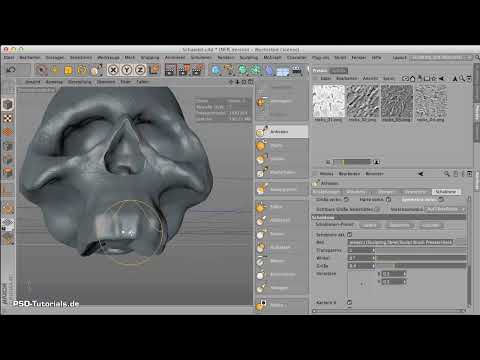The width and height of the screenshot is (480, 360).
Task: Click the Undo arrow icon
Action: [x=11, y=70]
